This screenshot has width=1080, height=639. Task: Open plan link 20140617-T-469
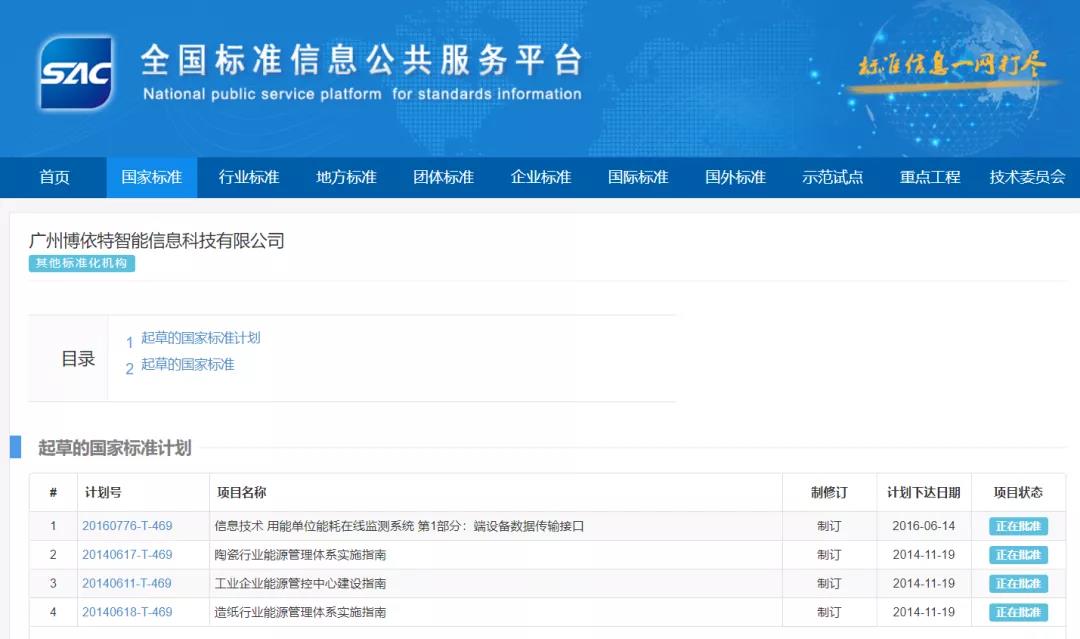(x=127, y=555)
